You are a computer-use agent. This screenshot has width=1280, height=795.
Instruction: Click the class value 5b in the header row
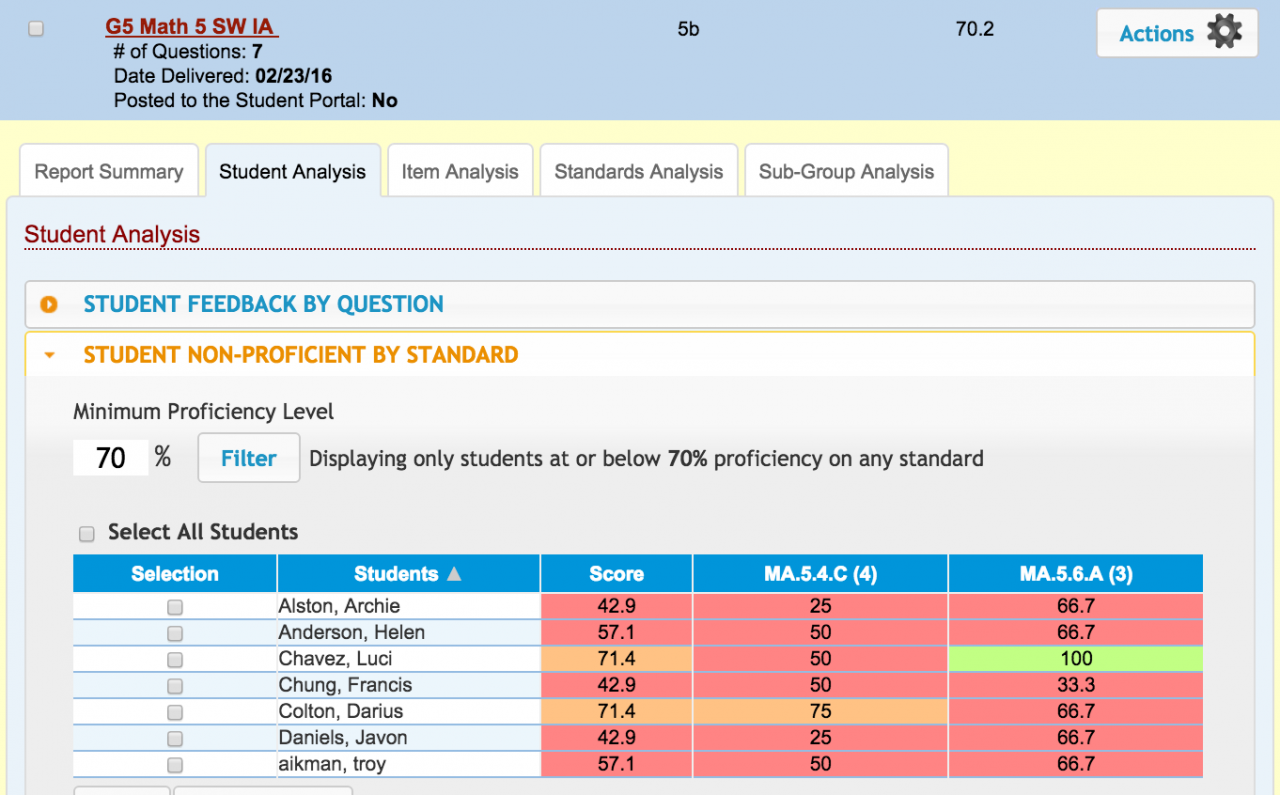688,29
